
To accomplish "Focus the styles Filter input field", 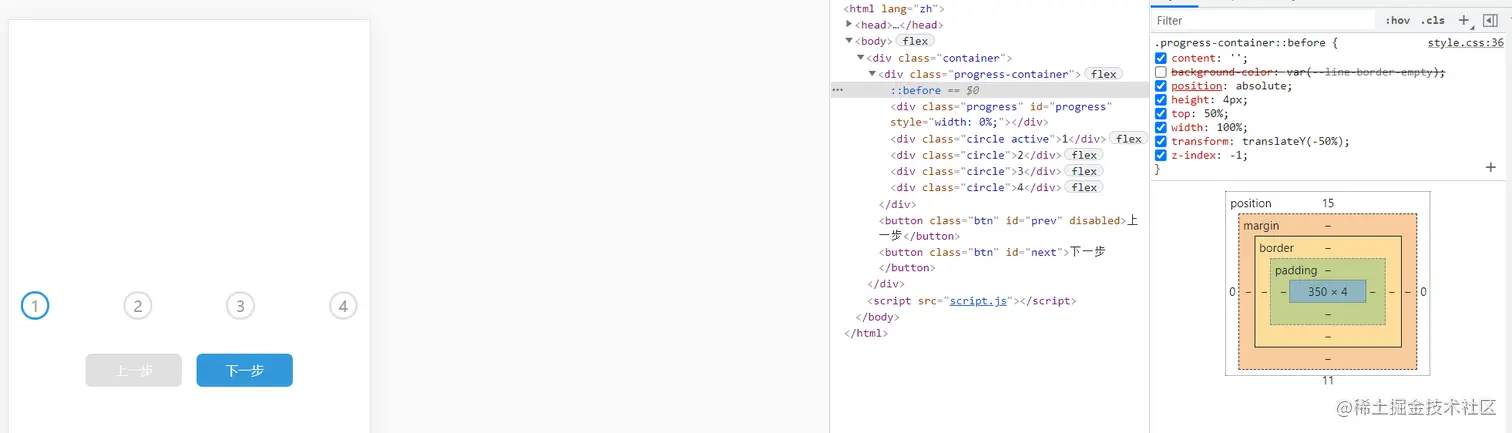I will click(x=1265, y=20).
